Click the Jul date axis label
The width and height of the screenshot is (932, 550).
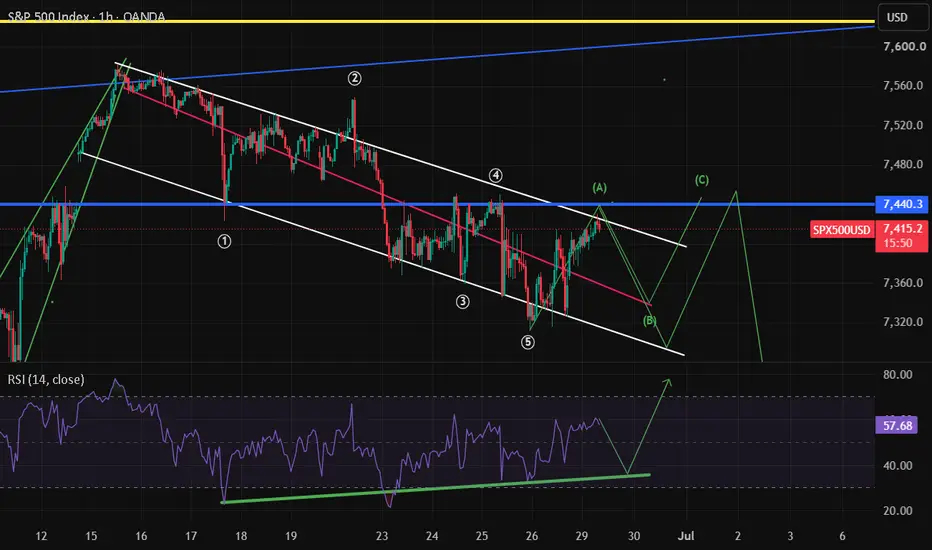pyautogui.click(x=686, y=536)
